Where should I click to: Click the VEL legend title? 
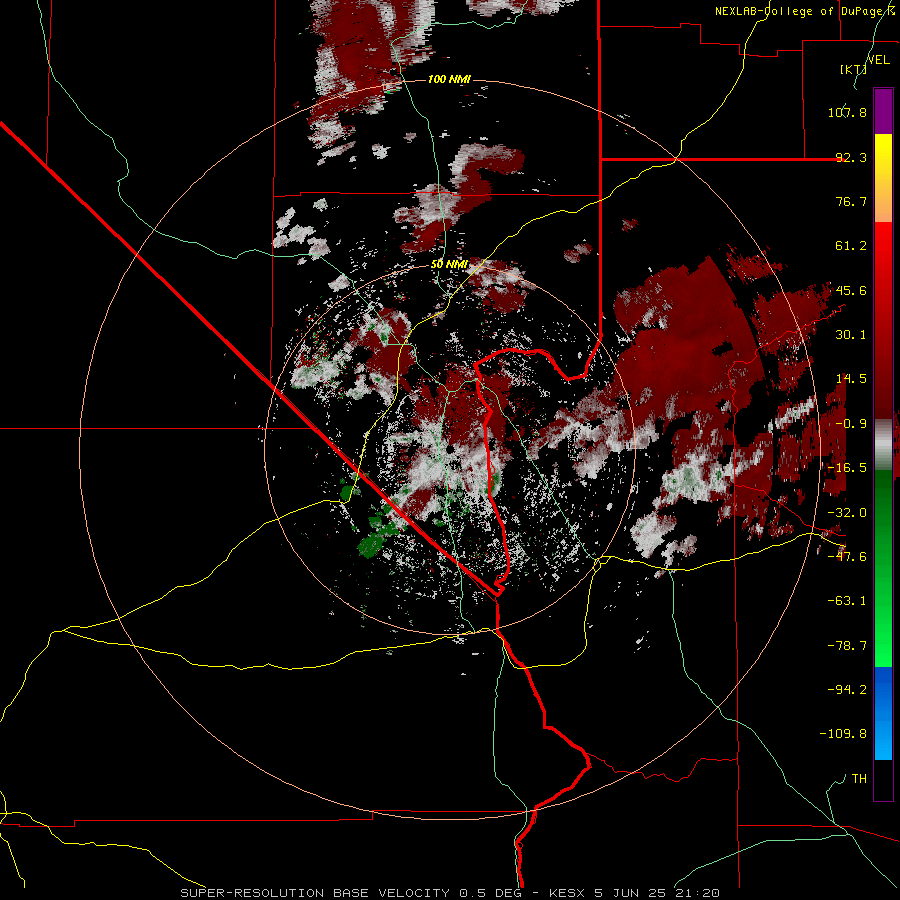[x=878, y=60]
